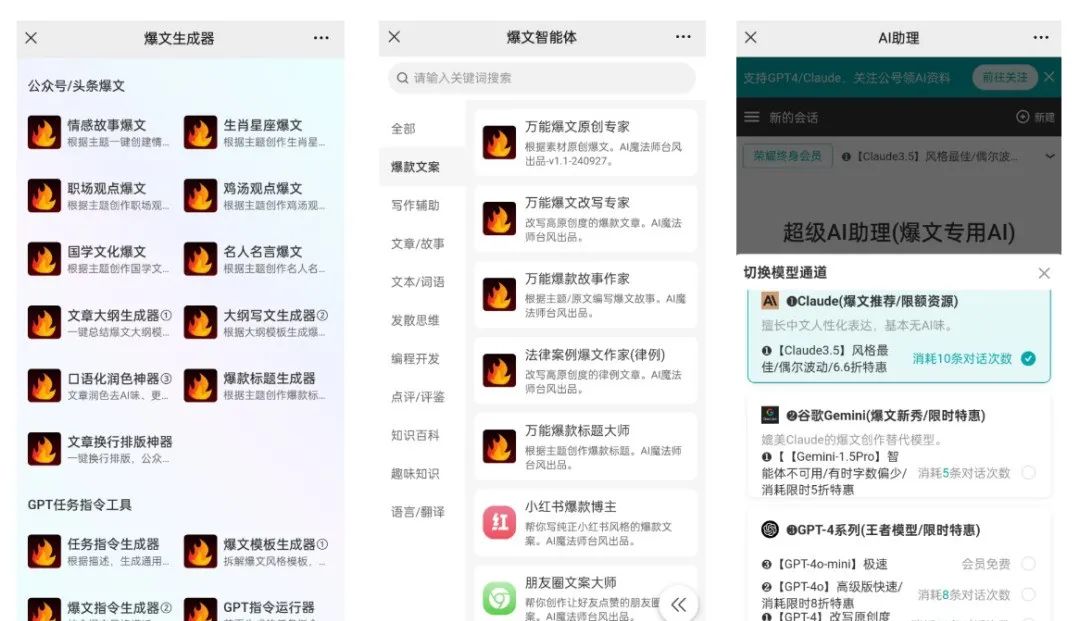Close the 爆文生成器 page
The image size is (1080, 621).
pos(31,38)
